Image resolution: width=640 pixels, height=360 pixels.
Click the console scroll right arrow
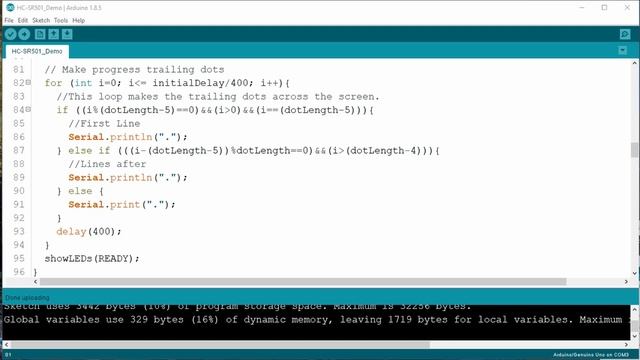pos(626,345)
